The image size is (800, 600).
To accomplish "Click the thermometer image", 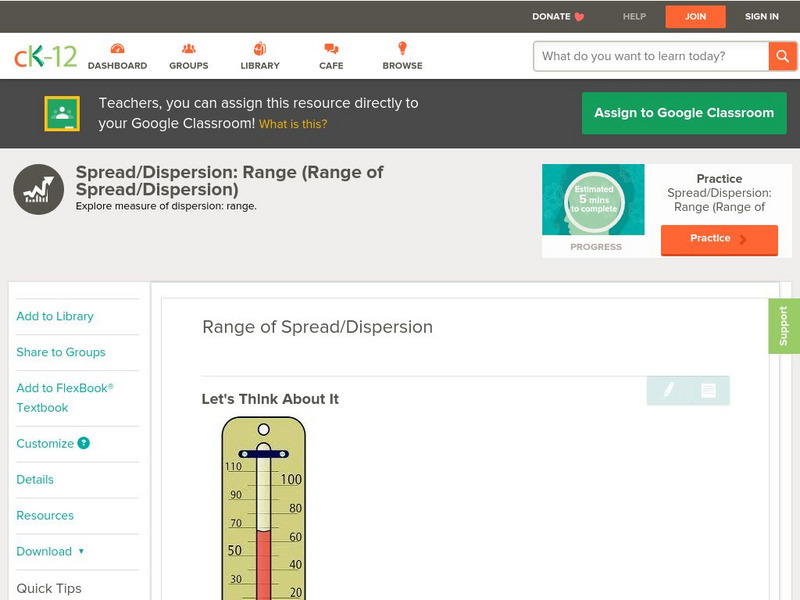I will (264, 508).
